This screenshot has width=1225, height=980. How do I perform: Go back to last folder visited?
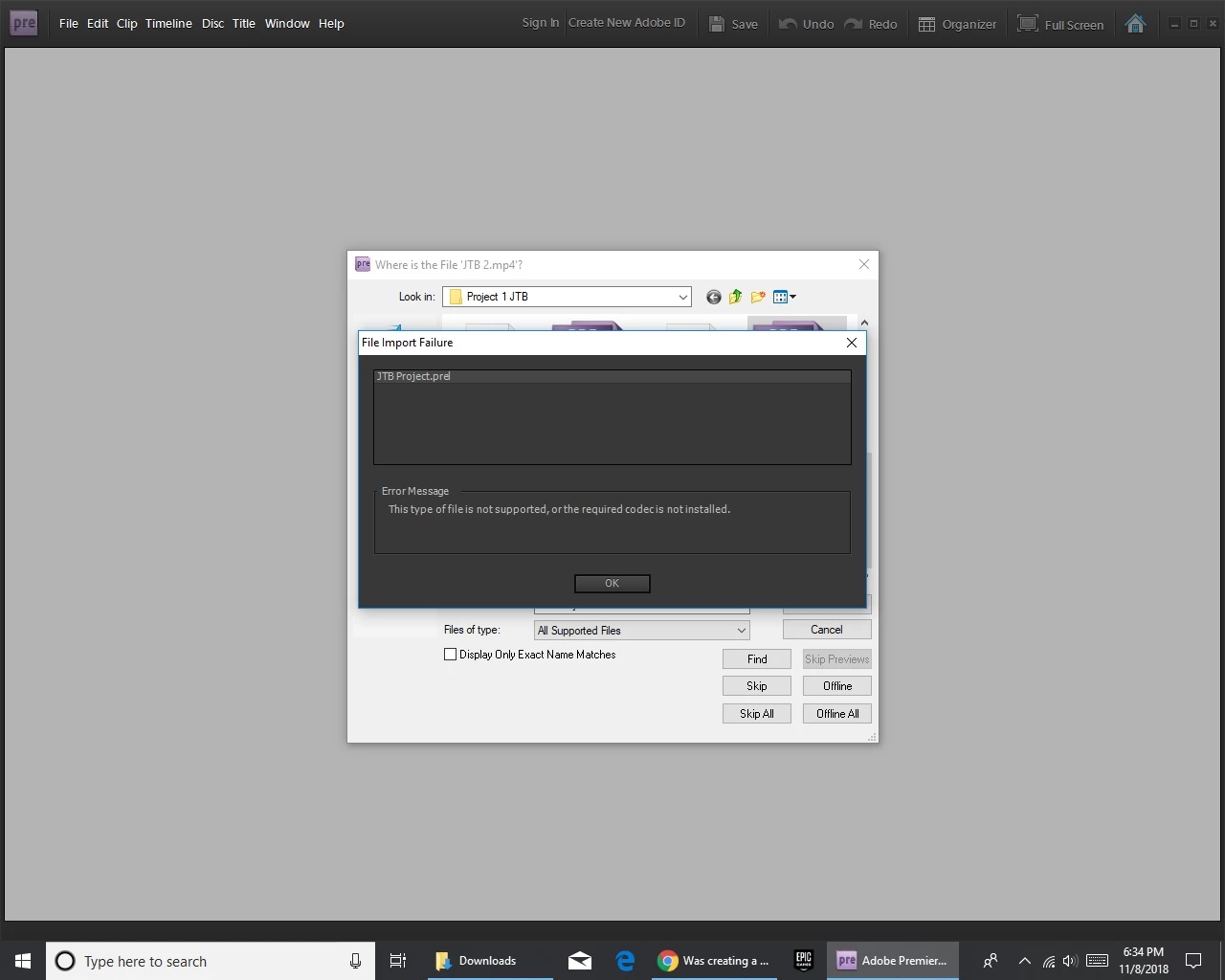713,297
